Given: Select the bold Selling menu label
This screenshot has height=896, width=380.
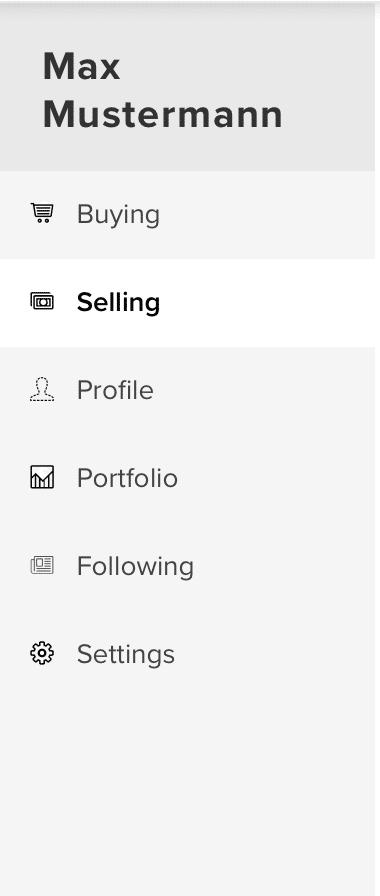Looking at the screenshot, I should [x=118, y=303].
